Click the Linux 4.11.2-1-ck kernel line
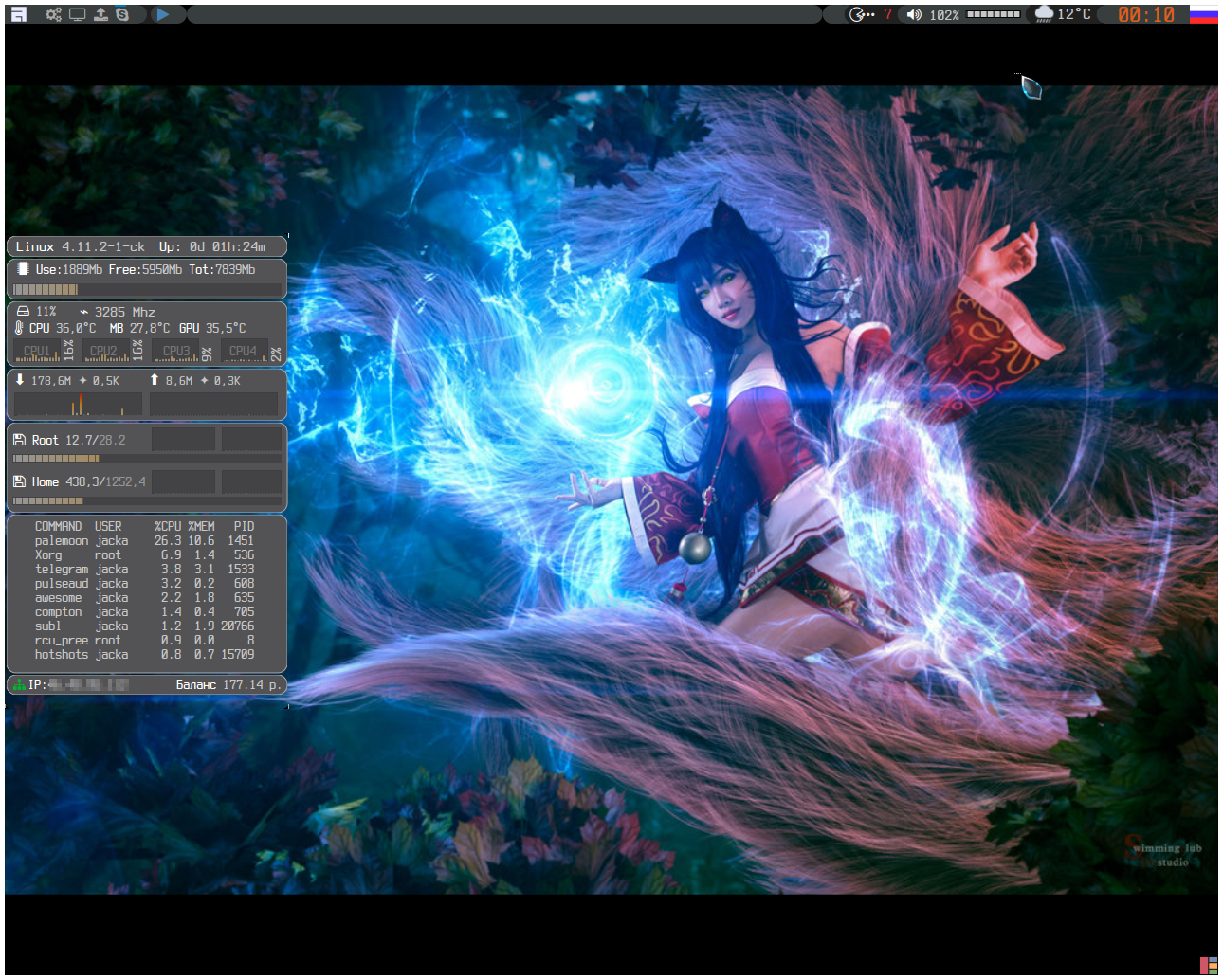 [81, 246]
